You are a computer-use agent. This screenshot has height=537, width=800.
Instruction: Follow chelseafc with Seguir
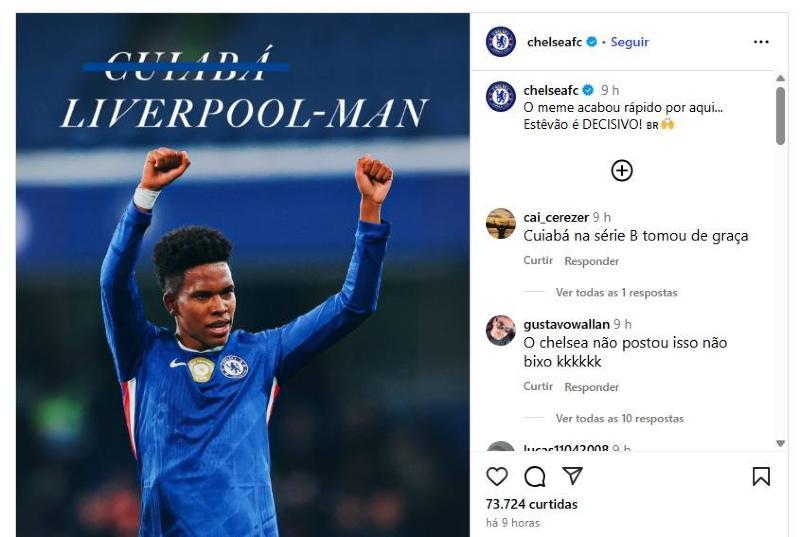coord(630,42)
